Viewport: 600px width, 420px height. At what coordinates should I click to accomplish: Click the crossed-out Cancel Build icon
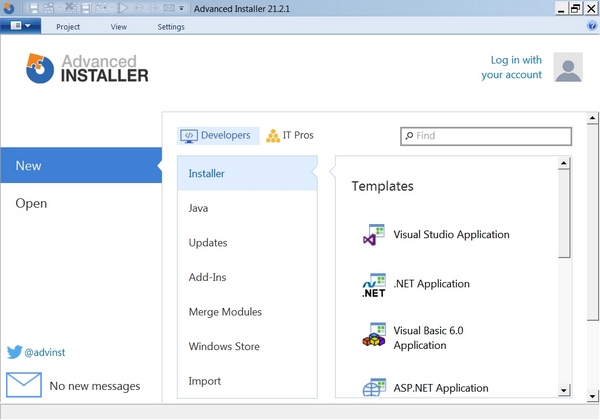click(71, 8)
